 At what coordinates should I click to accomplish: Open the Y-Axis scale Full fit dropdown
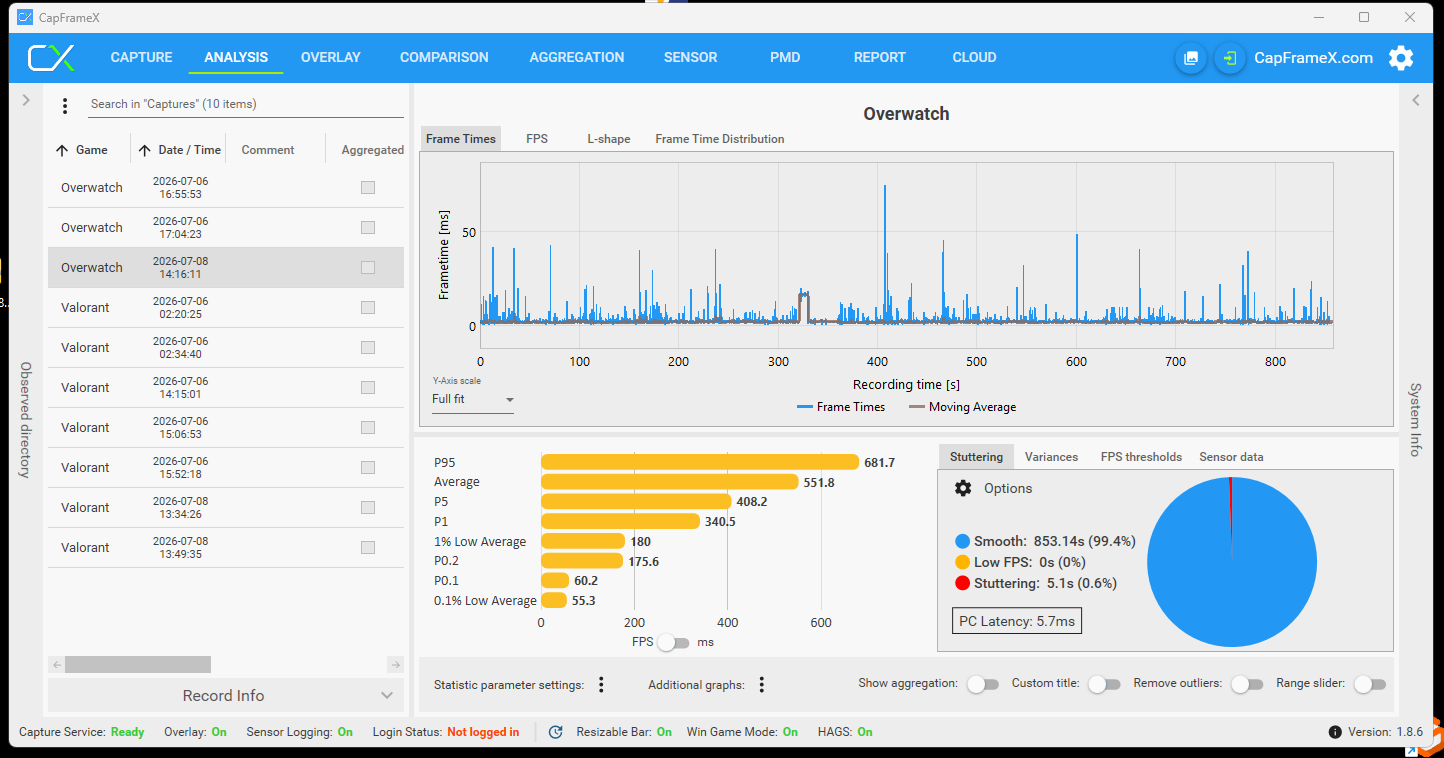click(473, 399)
